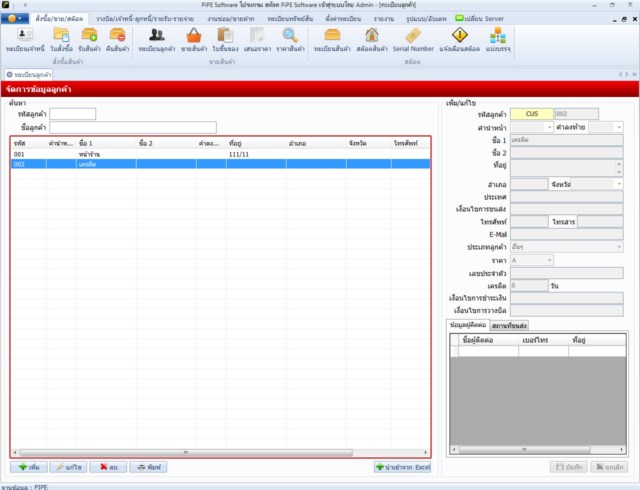Click the บันทึก save button

[x=569, y=467]
